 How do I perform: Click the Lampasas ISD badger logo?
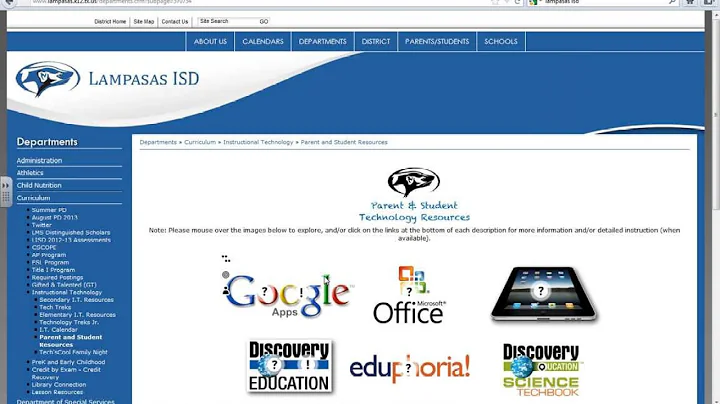pos(47,79)
